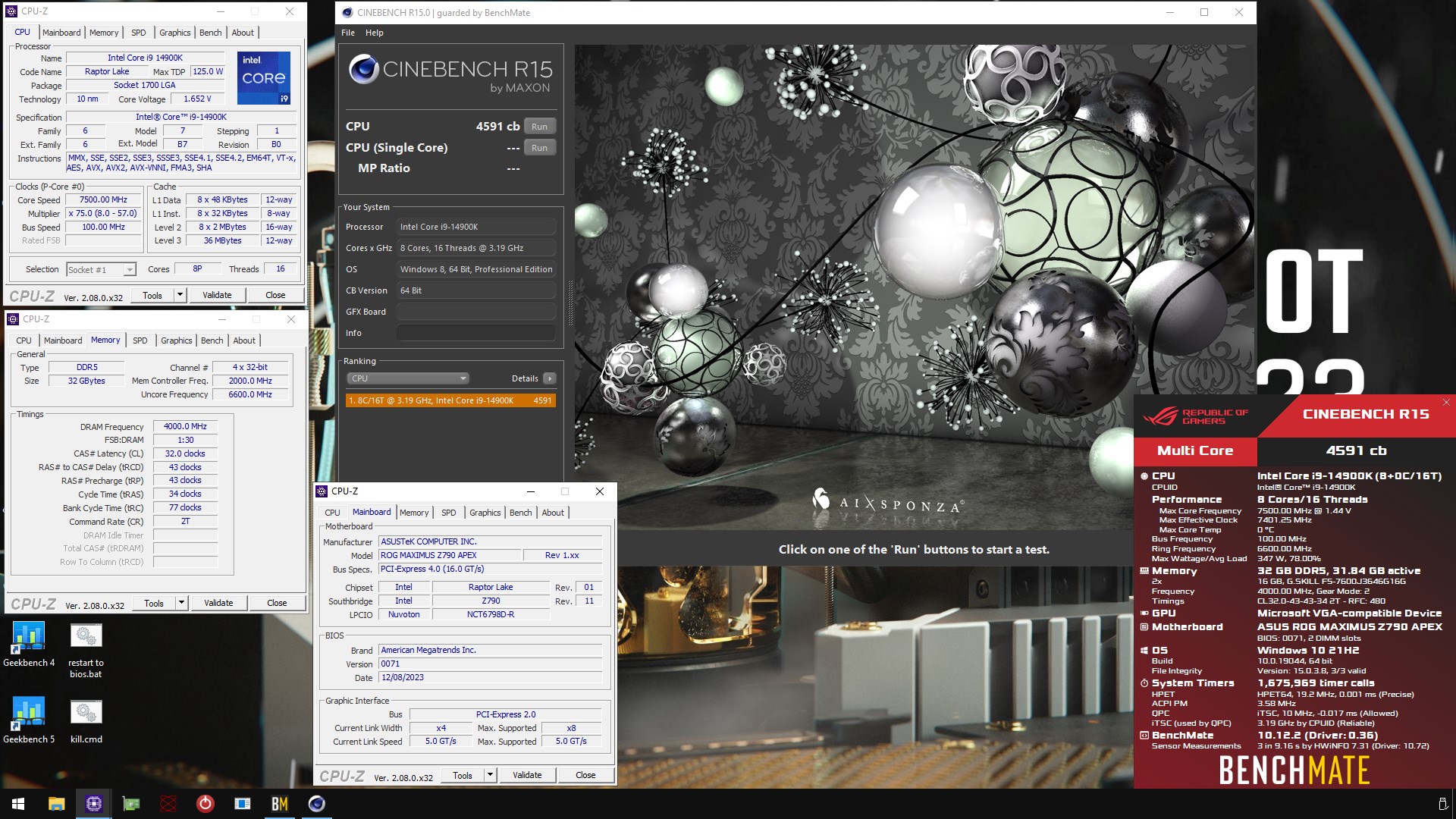Open the Windows Start menu
1456x819 pixels.
pyautogui.click(x=18, y=804)
